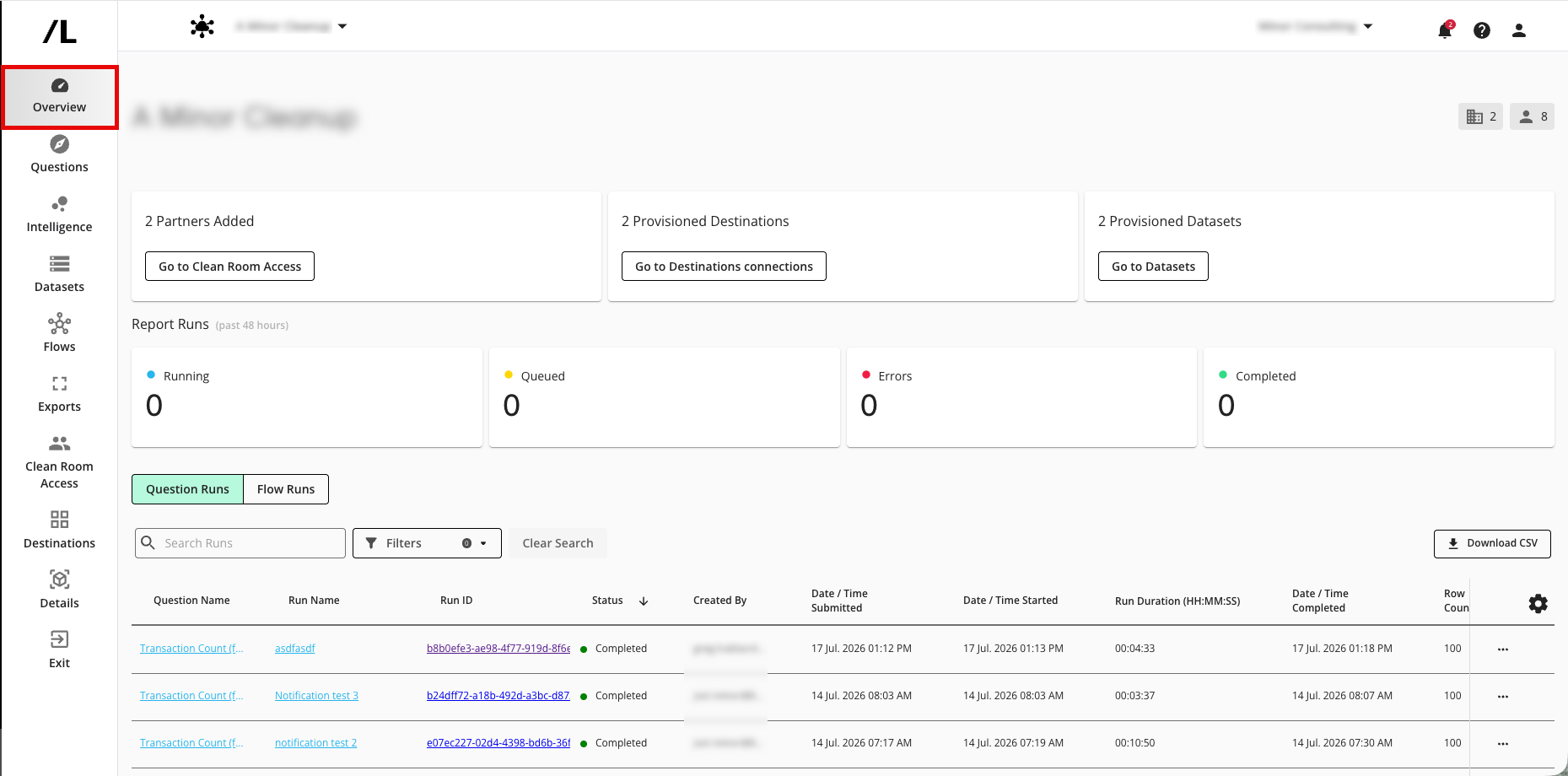Open run ID link starting e07ec227
The image size is (1568, 776).
pyautogui.click(x=498, y=743)
